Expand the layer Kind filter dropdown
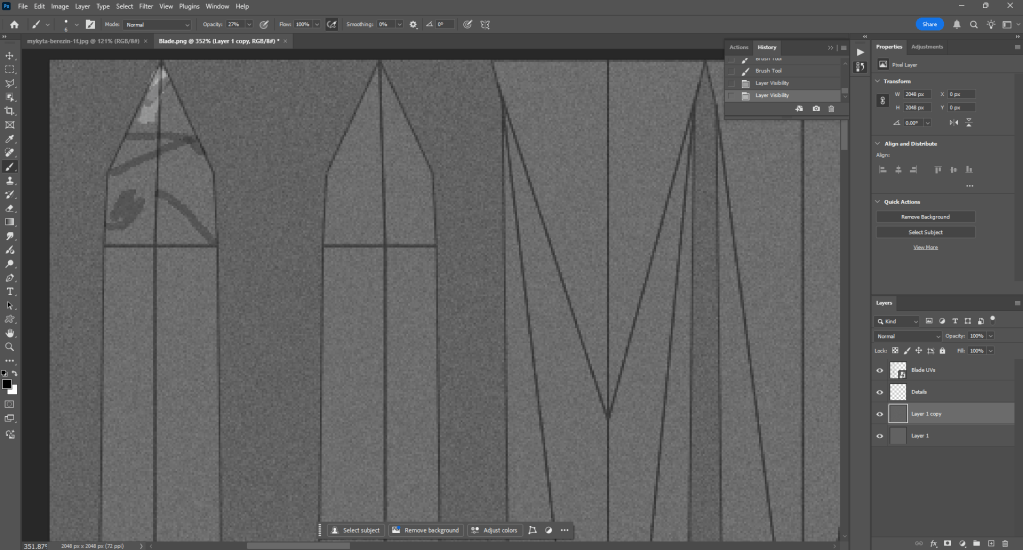The height and width of the screenshot is (550, 1023). (898, 321)
